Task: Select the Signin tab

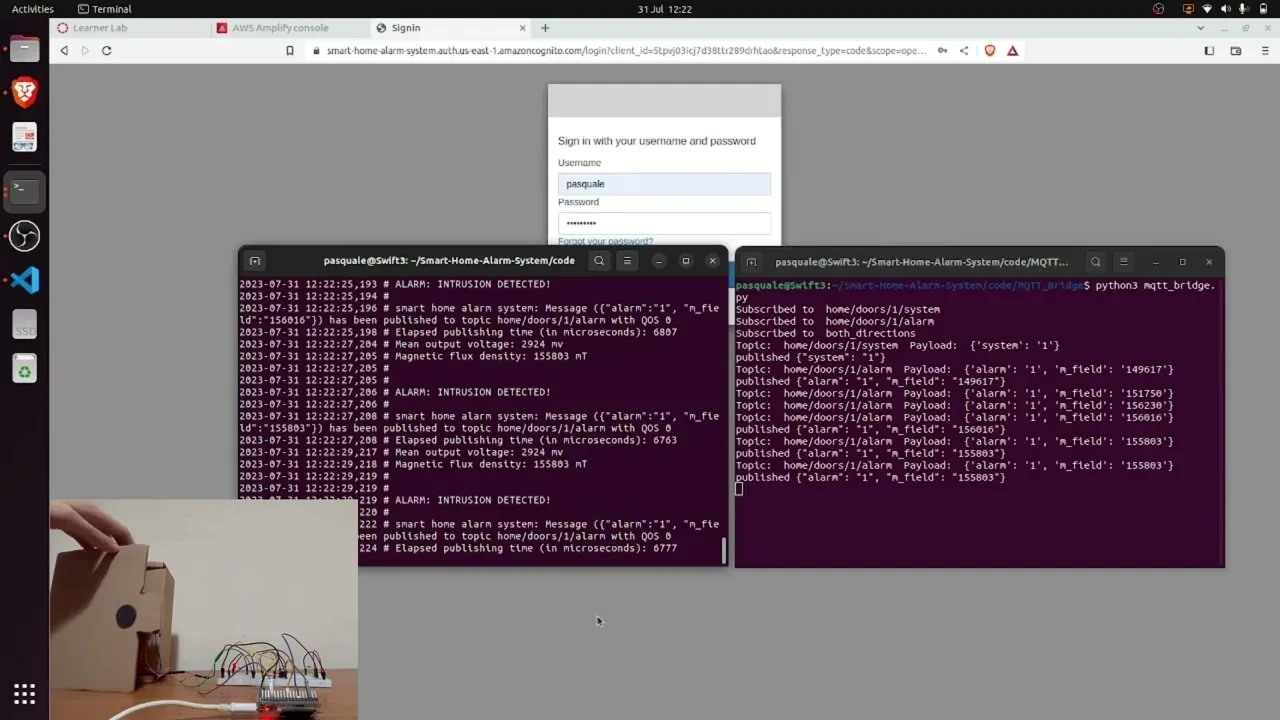Action: pos(450,28)
